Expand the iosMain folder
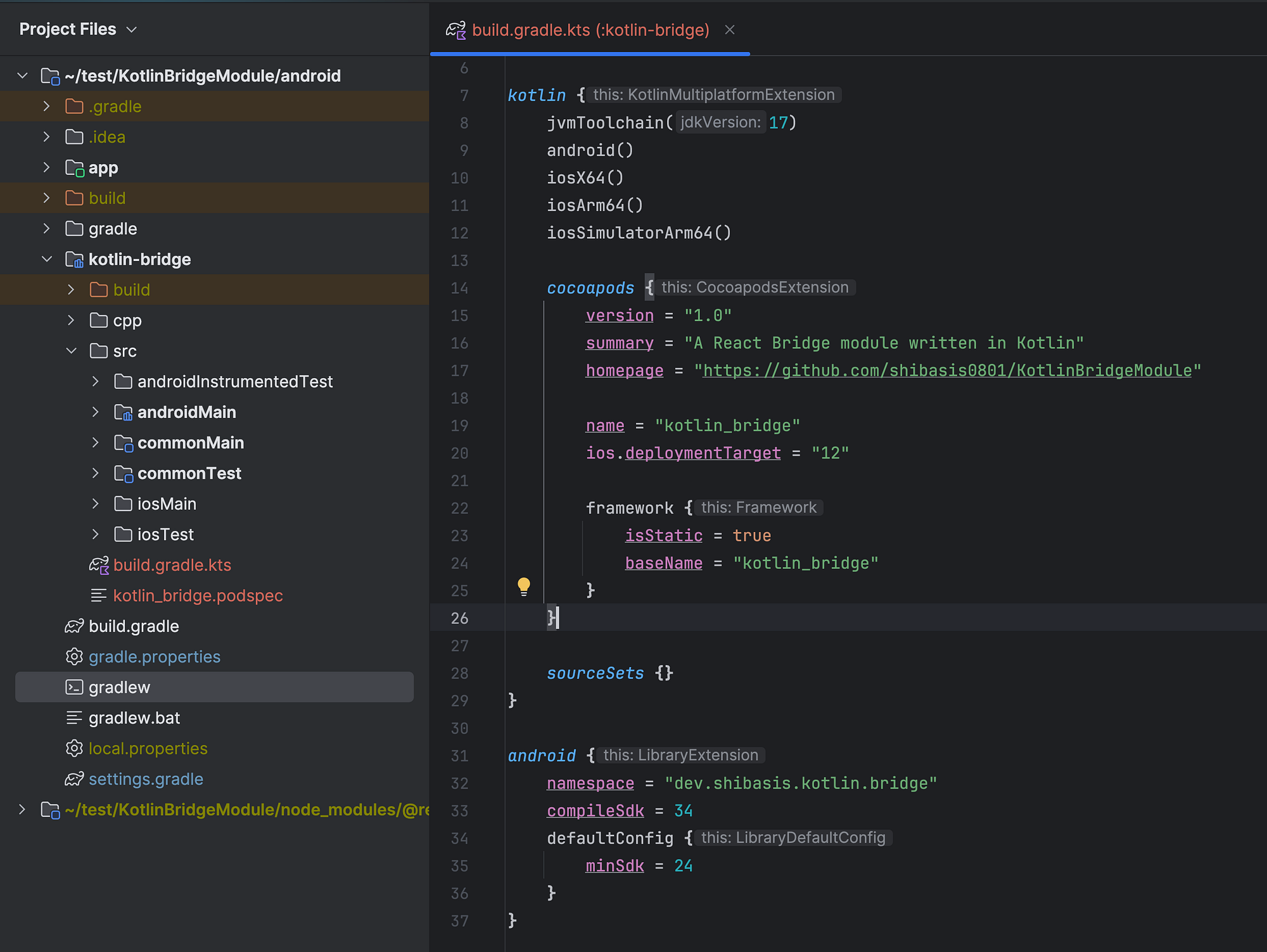The width and height of the screenshot is (1267, 952). [x=95, y=504]
